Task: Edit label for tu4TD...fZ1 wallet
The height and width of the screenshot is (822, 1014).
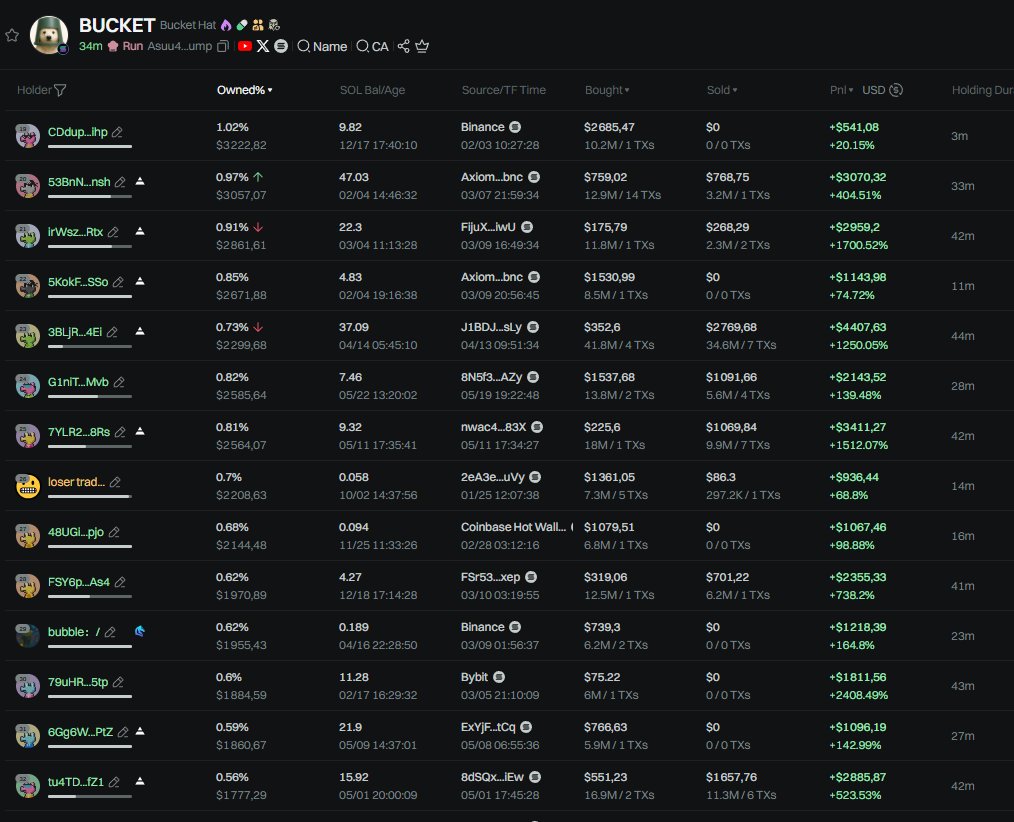Action: (x=114, y=782)
